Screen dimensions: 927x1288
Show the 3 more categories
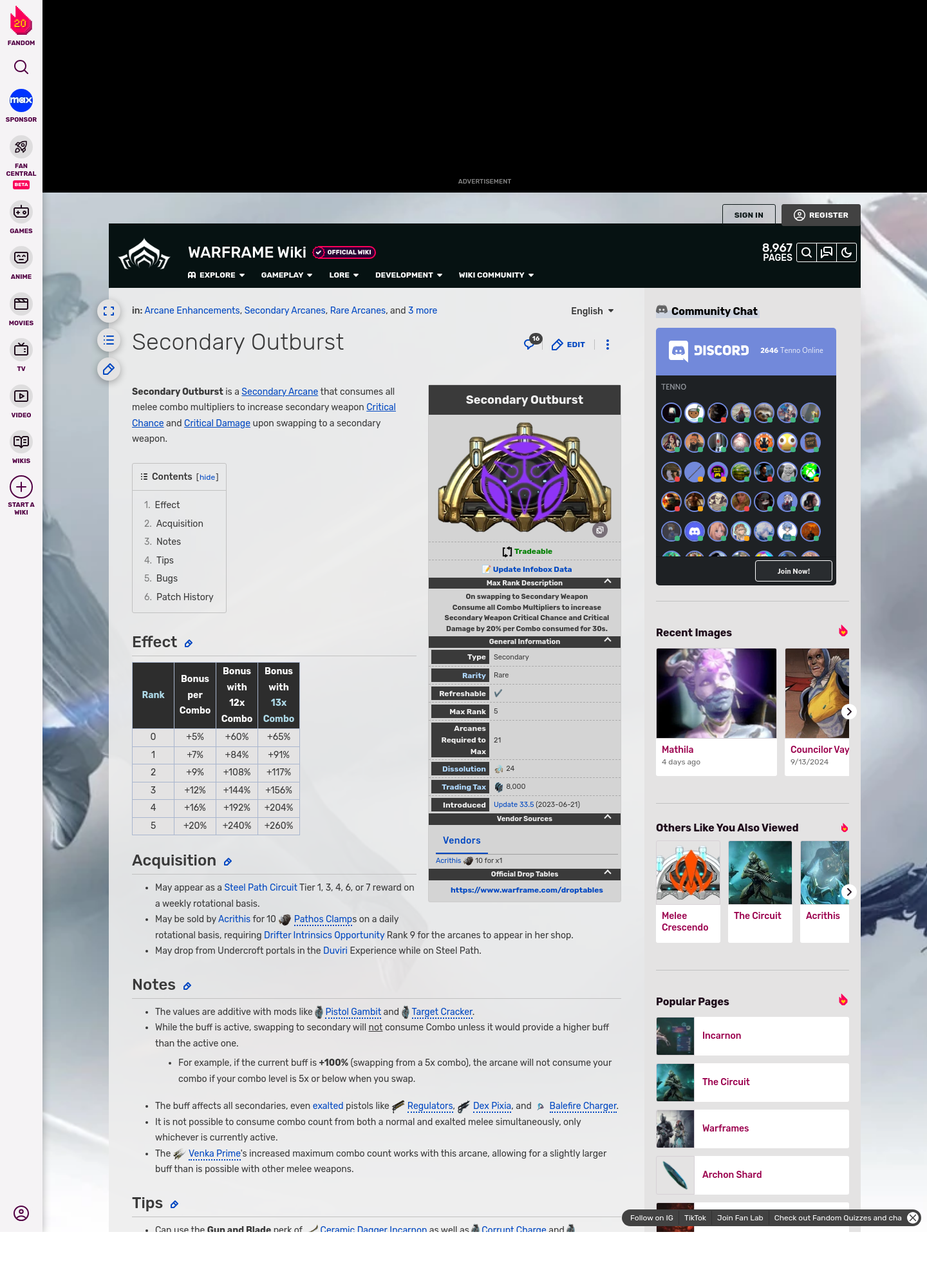pos(422,310)
